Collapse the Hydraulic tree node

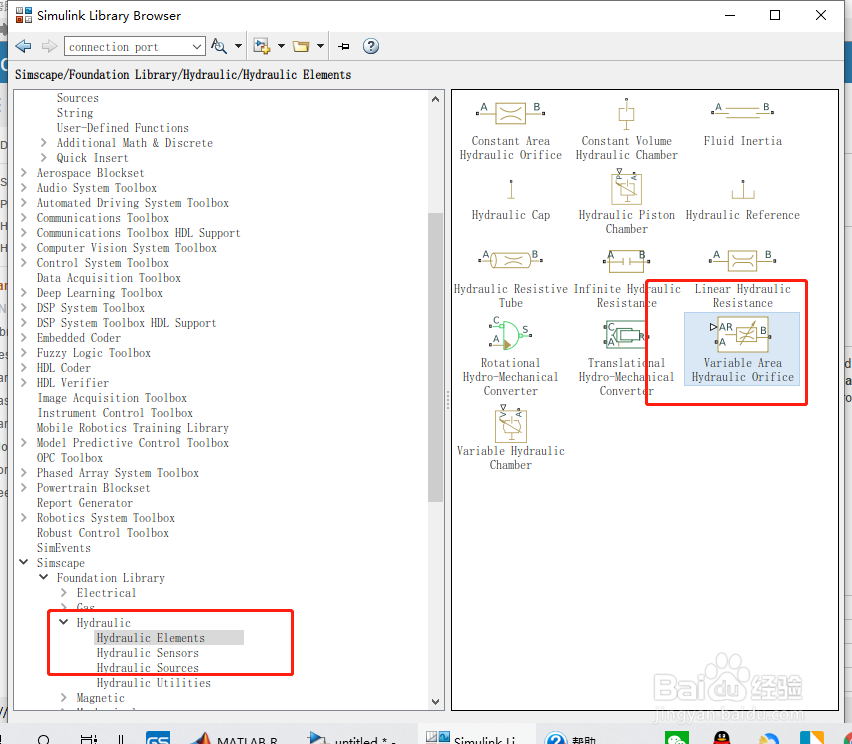64,622
